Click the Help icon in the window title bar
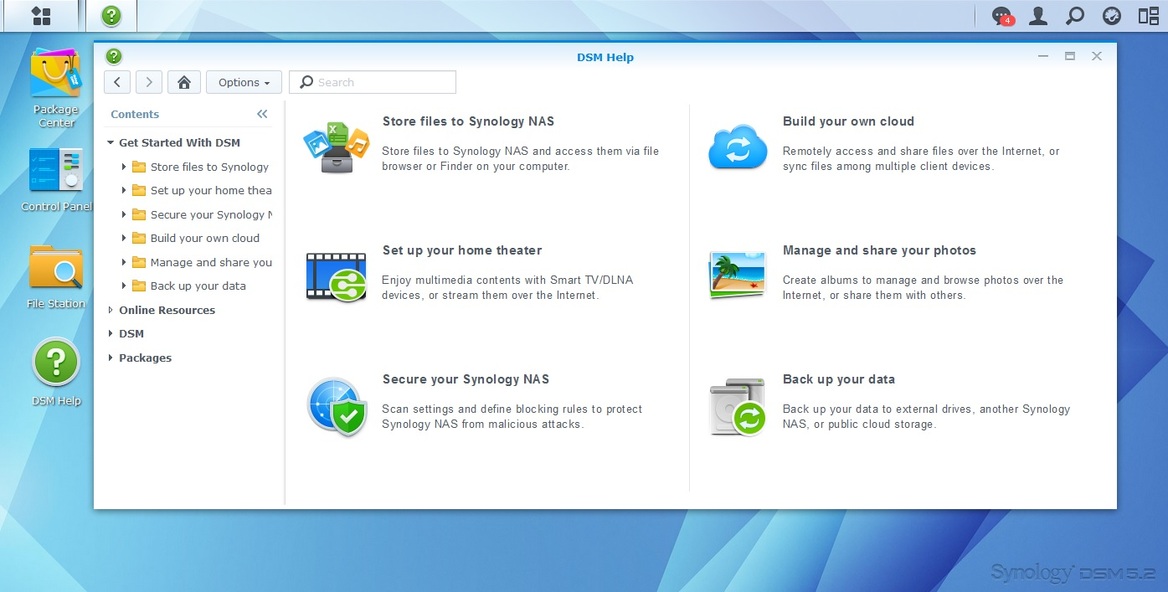Viewport: 1168px width, 592px height. pyautogui.click(x=113, y=57)
